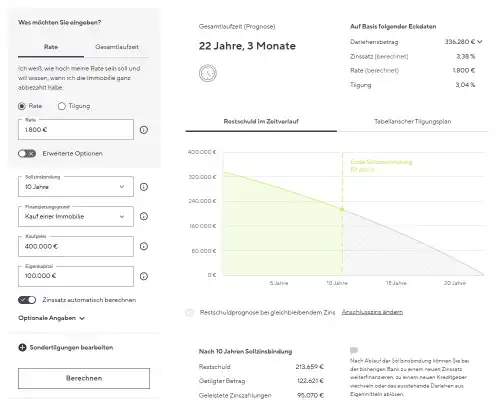Switch to the Gesamtlaufzeit tab
The width and height of the screenshot is (496, 418).
point(117,47)
